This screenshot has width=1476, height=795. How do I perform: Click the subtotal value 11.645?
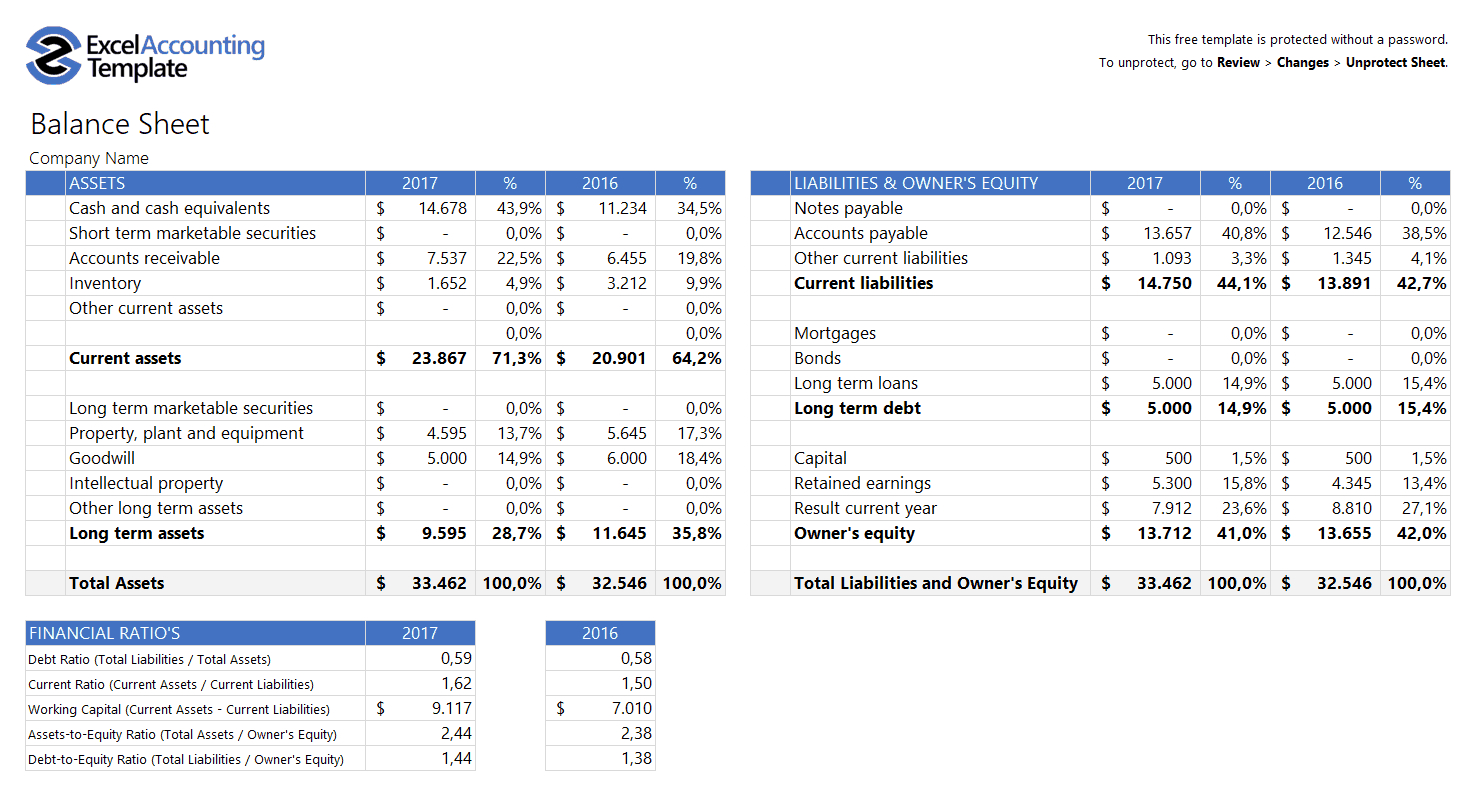point(619,533)
